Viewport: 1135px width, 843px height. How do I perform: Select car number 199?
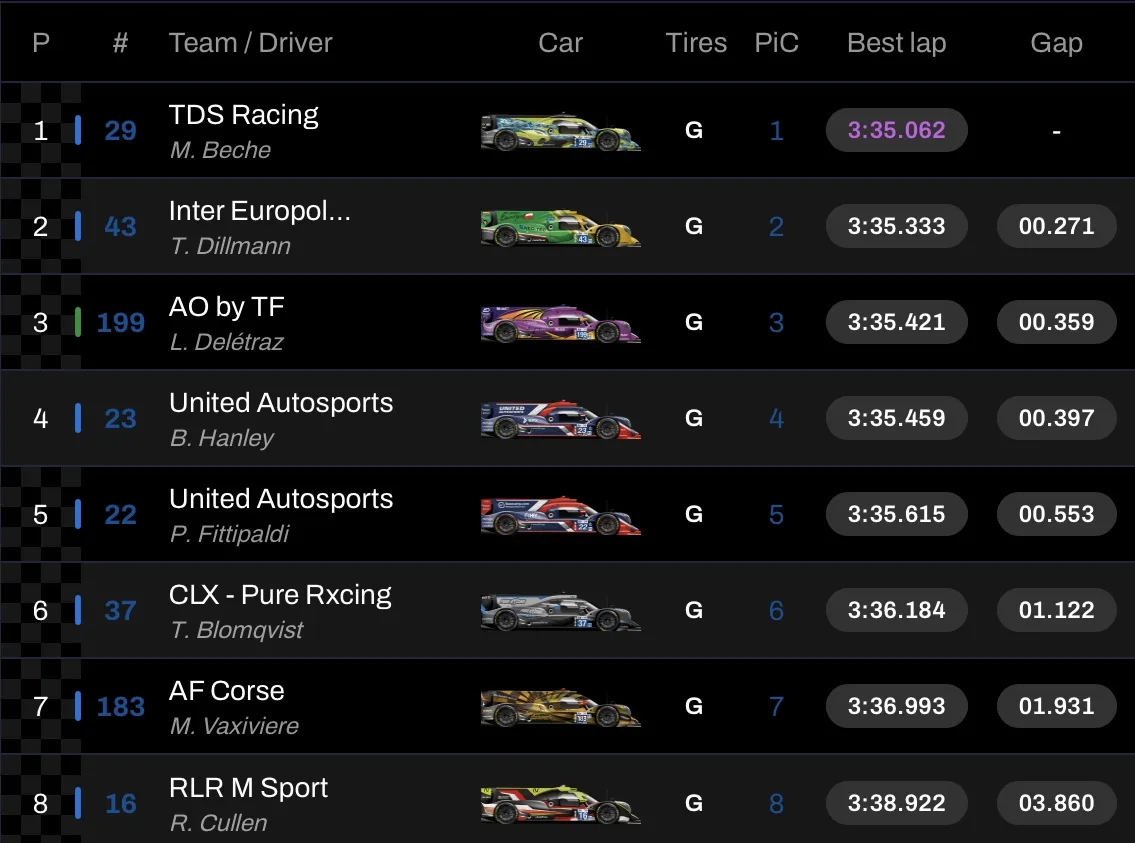click(x=121, y=323)
